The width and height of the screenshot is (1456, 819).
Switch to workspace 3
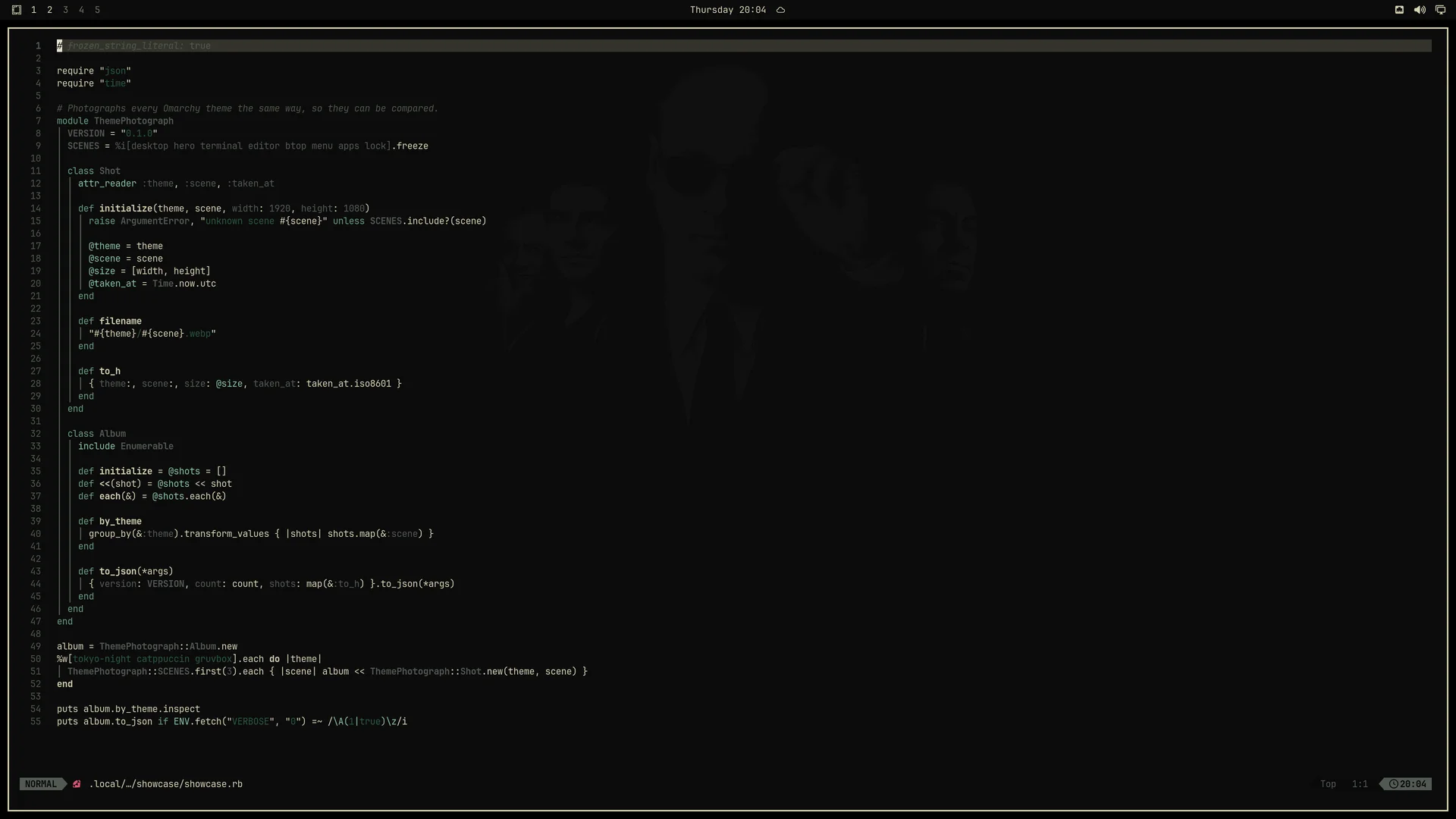coord(65,10)
